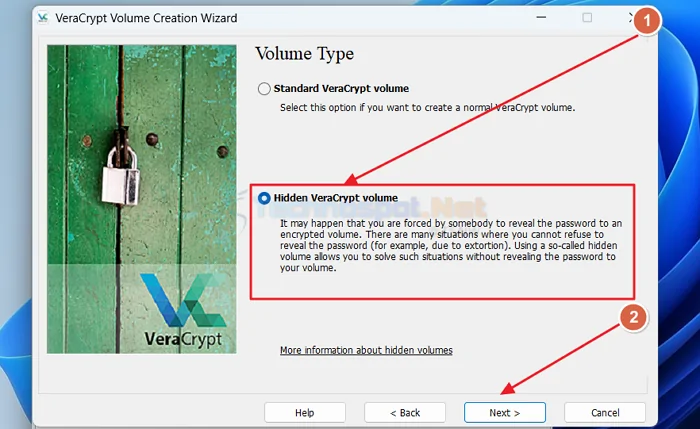Cancel the volume creation wizard
700x429 pixels.
[x=605, y=412]
